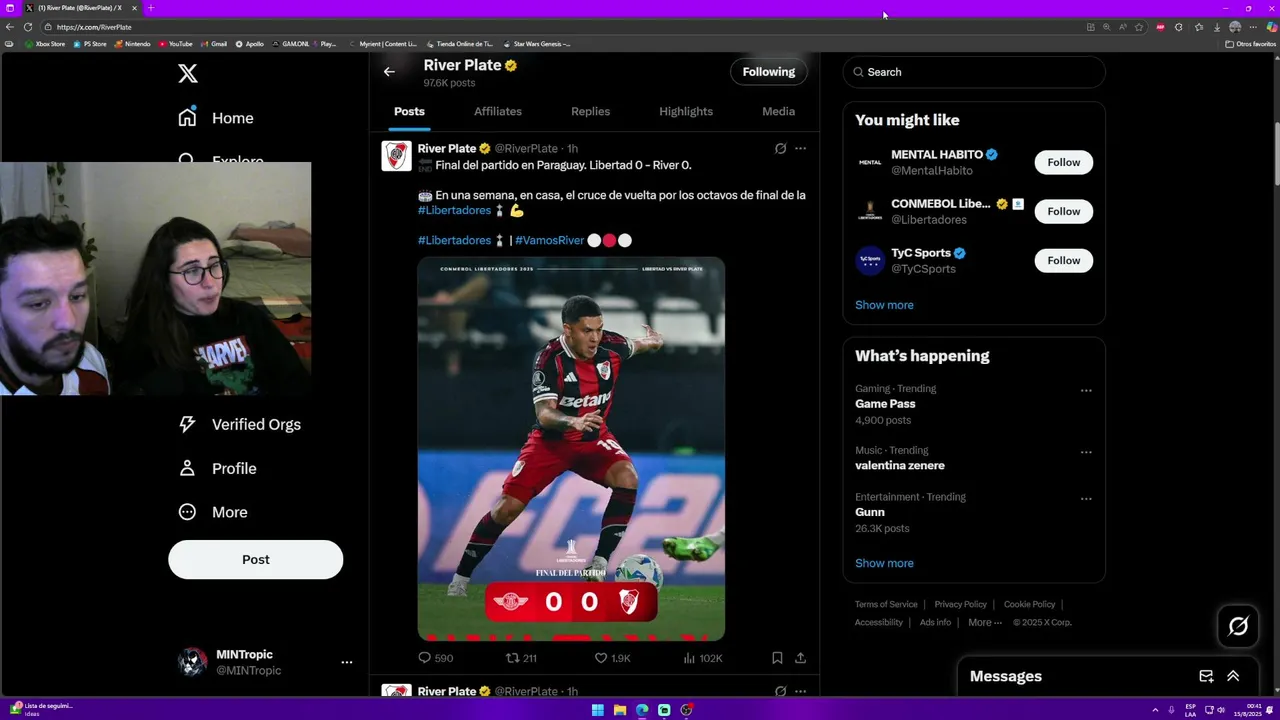Open #VamosRiver hashtag link
Image resolution: width=1280 pixels, height=720 pixels.
coord(549,240)
